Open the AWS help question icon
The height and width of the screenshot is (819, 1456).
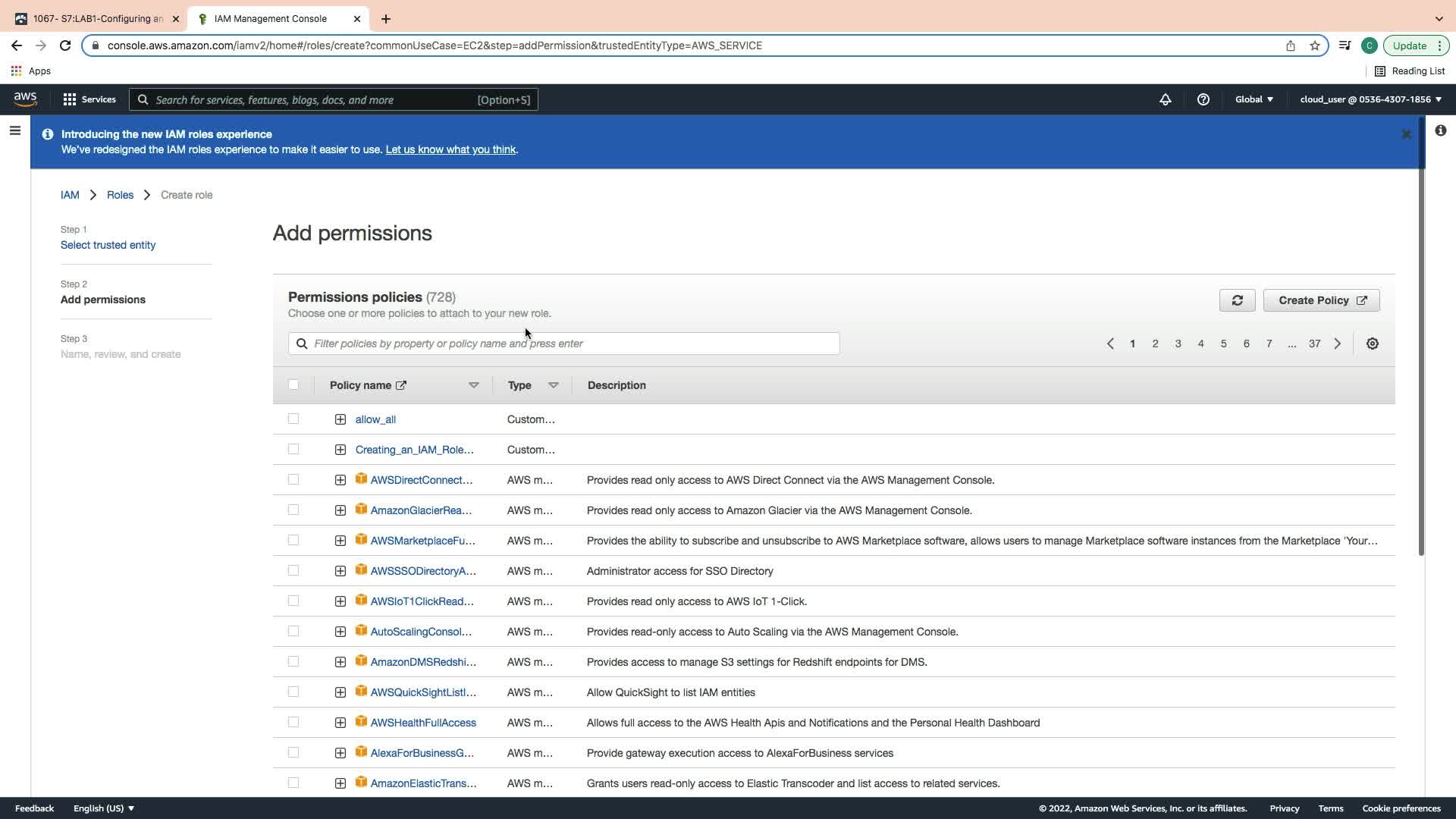point(1203,99)
